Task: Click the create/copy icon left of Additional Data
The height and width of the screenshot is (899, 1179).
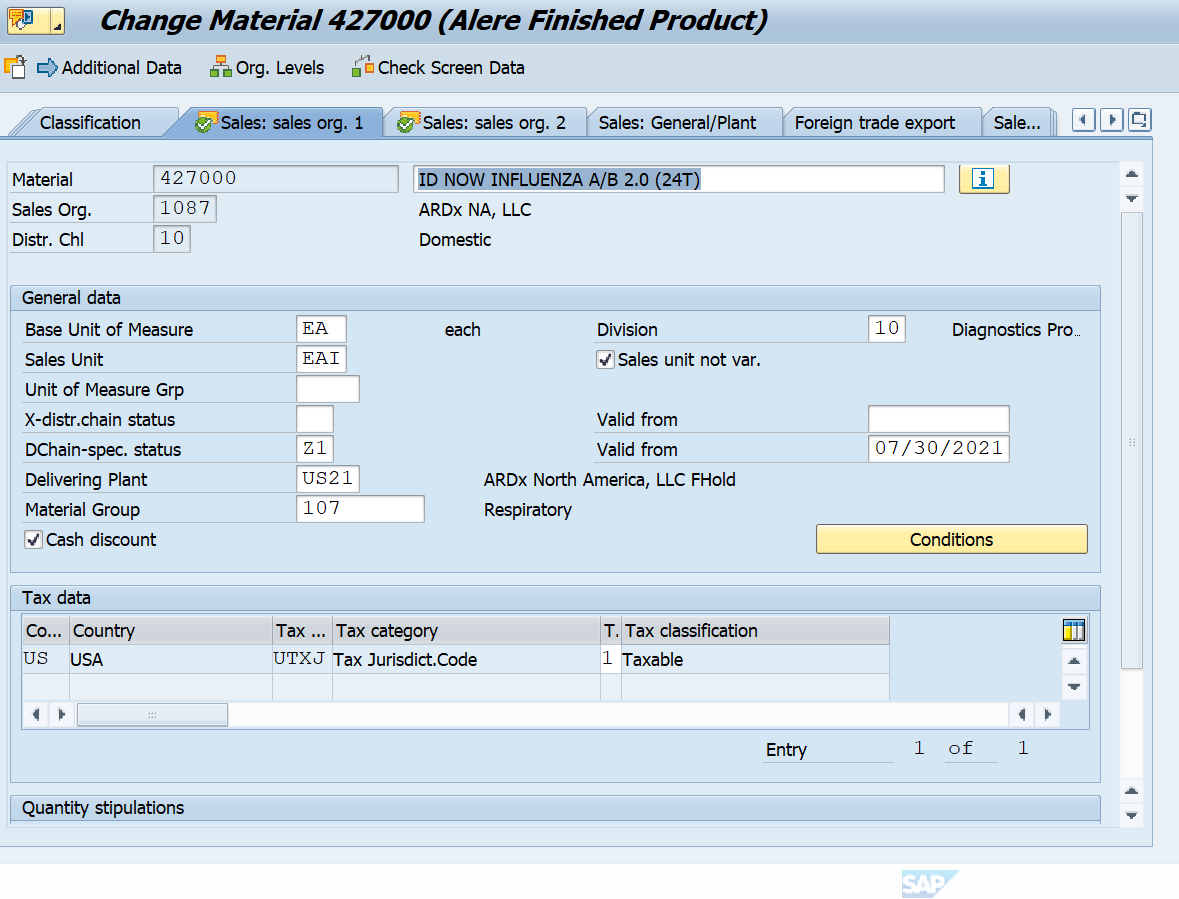Action: tap(15, 68)
